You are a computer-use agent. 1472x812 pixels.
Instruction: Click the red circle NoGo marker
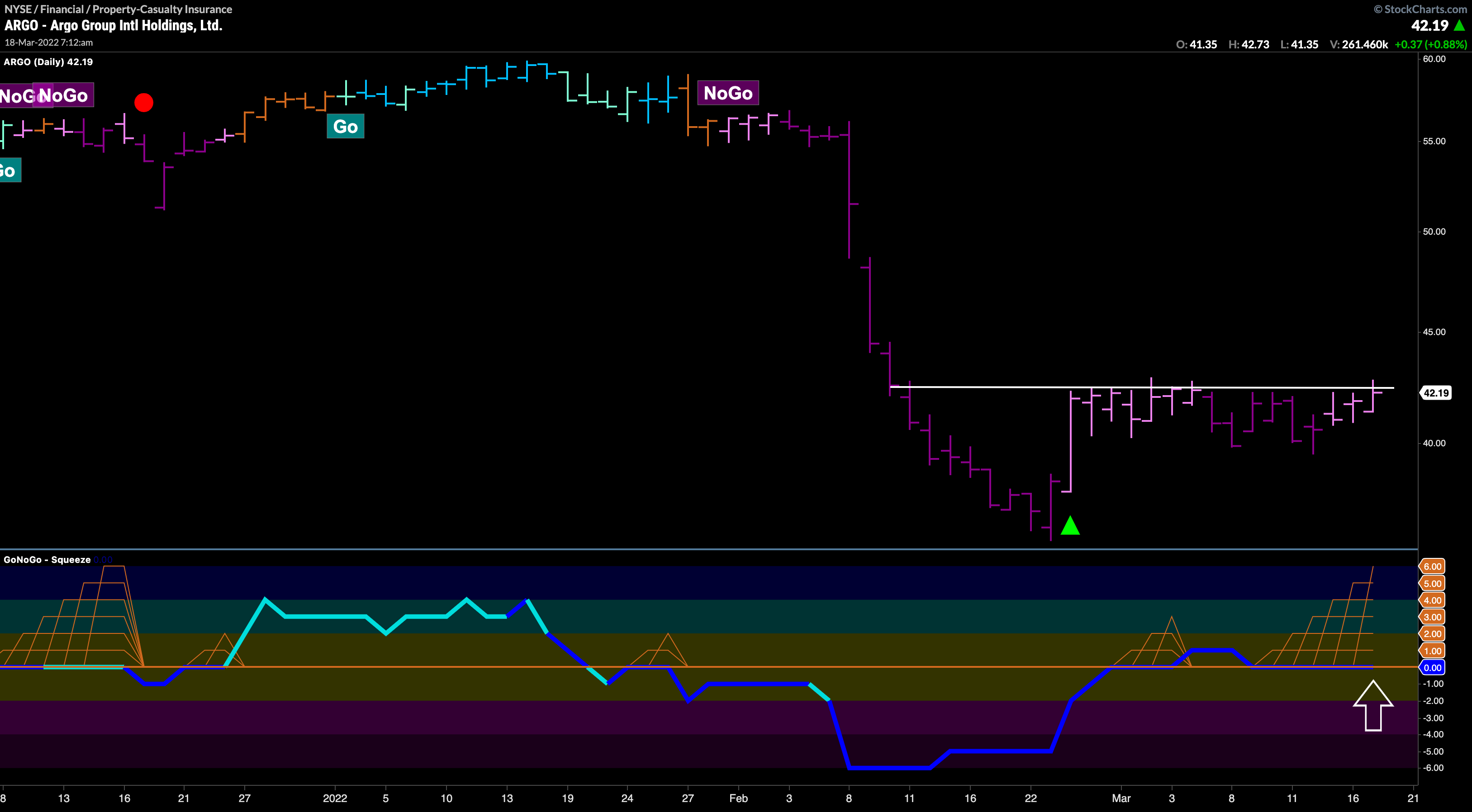click(144, 103)
